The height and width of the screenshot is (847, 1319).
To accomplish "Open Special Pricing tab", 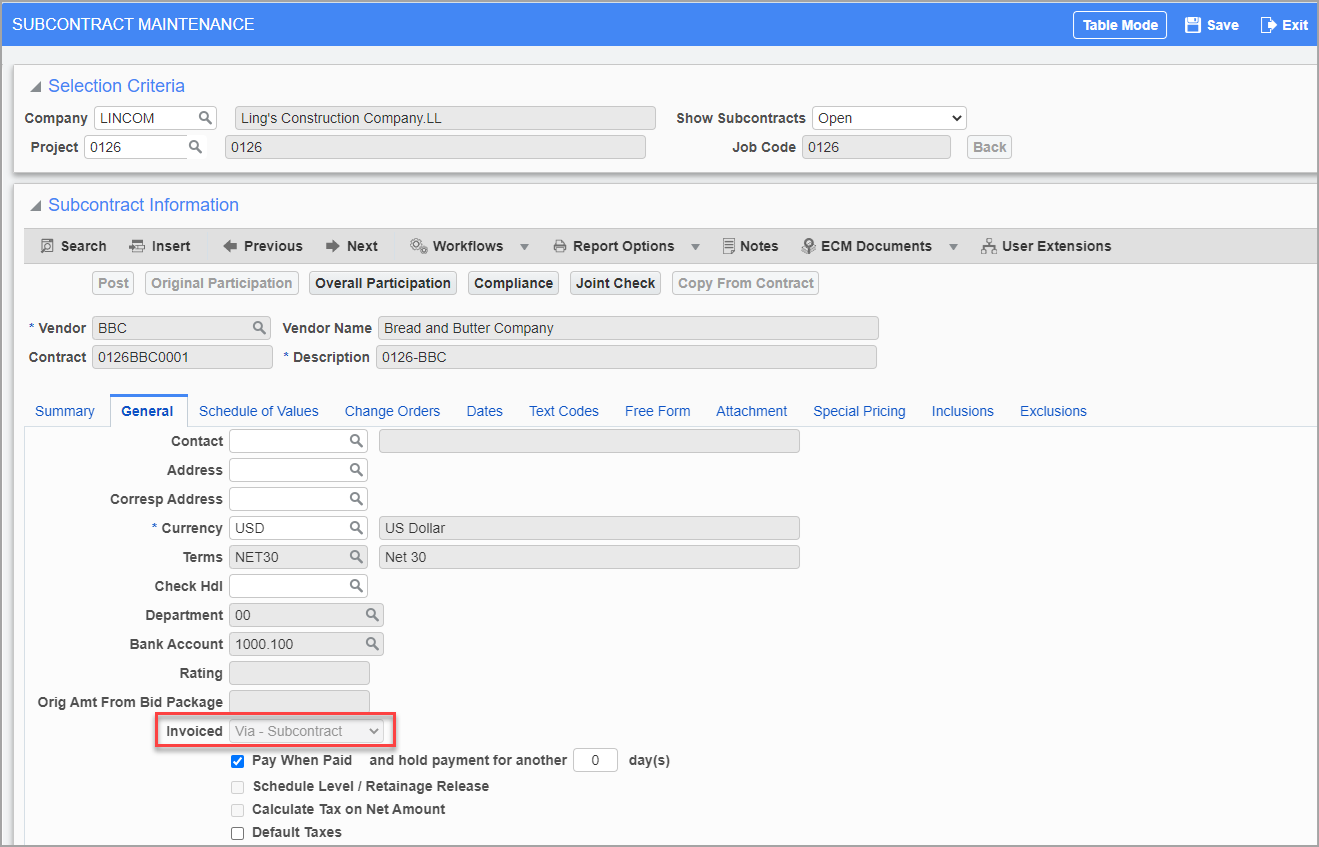I will [x=859, y=411].
